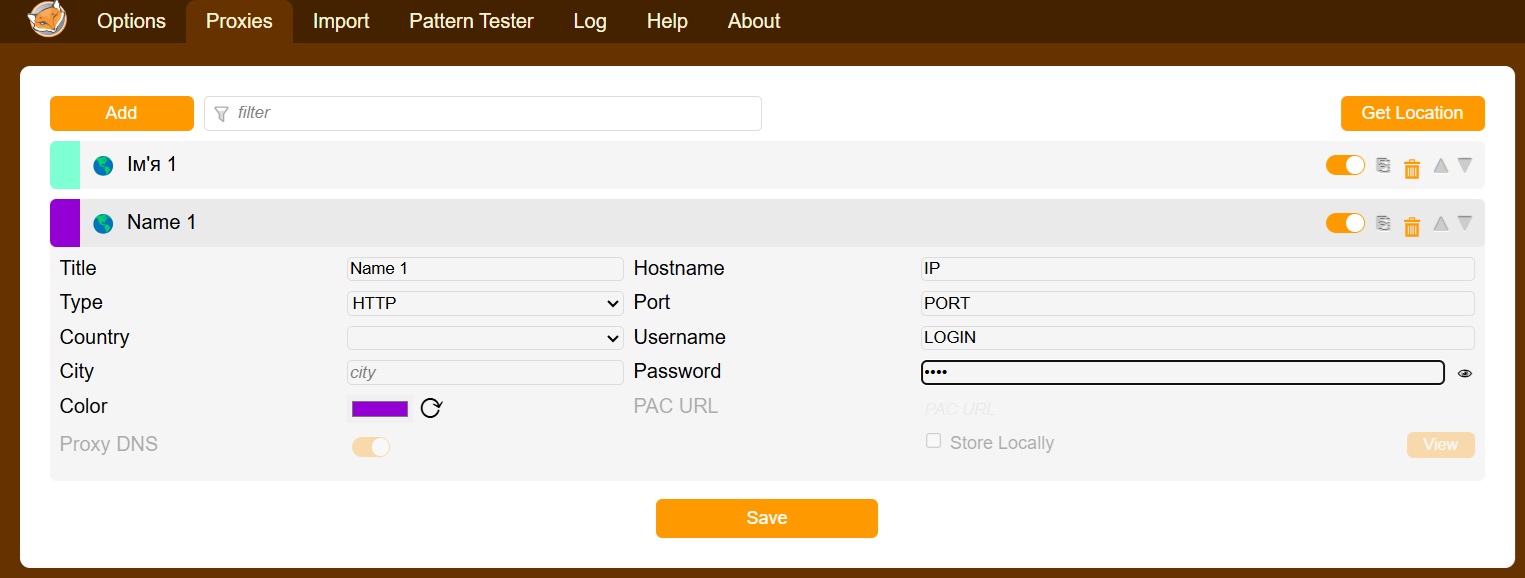This screenshot has width=1525, height=578.
Task: Toggle the Ім'я 1 proxy switch
Action: pos(1345,165)
